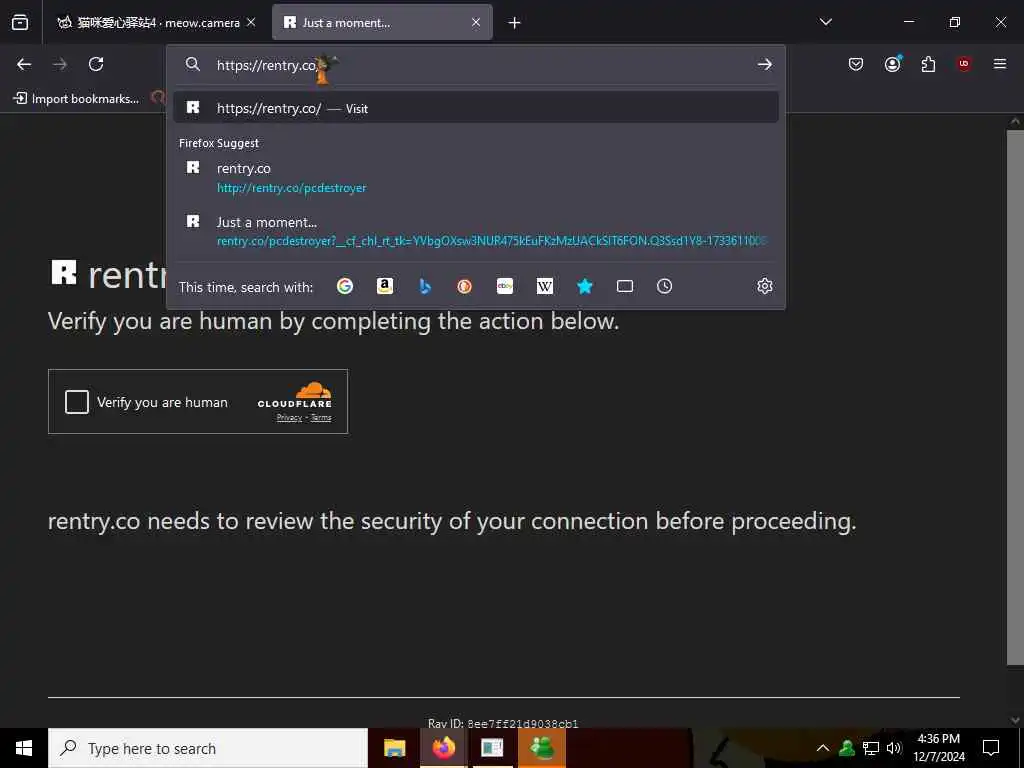Close the meow.camera tab
The width and height of the screenshot is (1024, 768).
point(251,22)
